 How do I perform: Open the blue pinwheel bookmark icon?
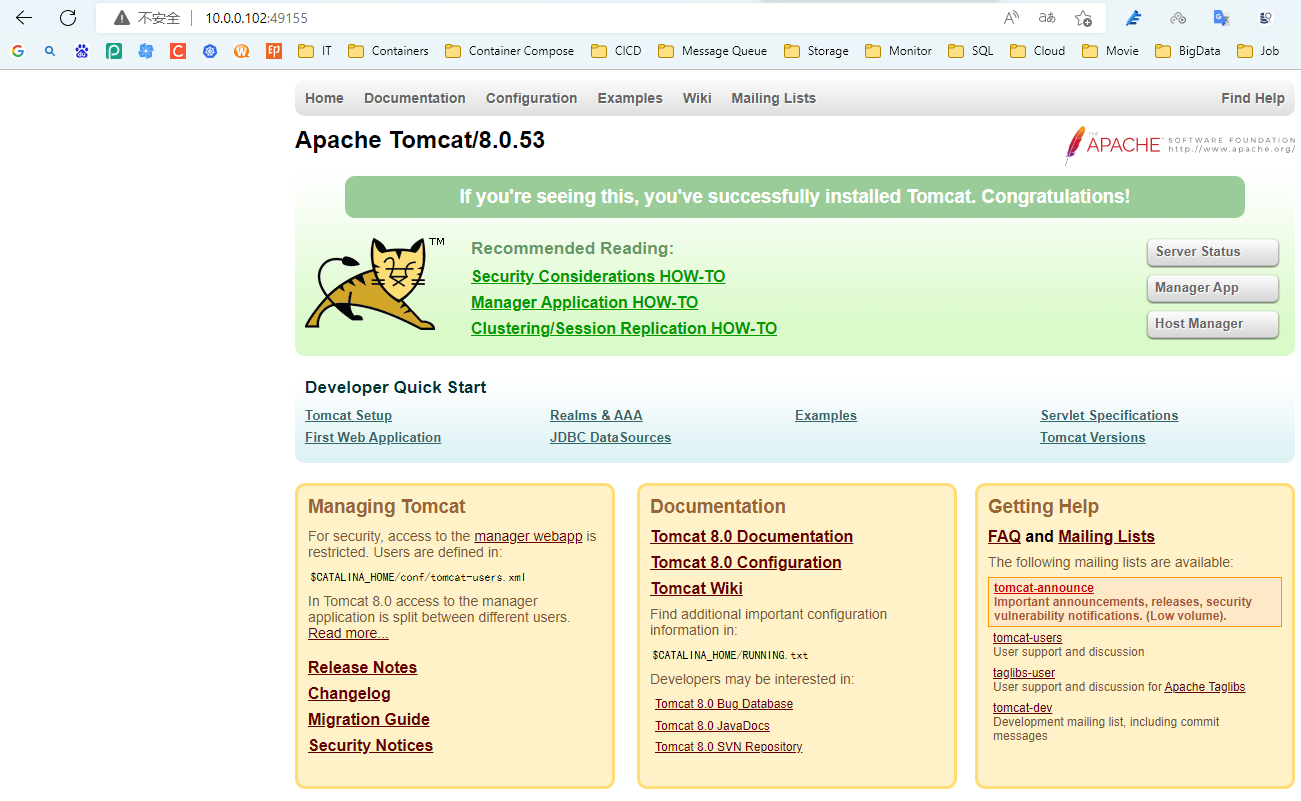tap(146, 51)
